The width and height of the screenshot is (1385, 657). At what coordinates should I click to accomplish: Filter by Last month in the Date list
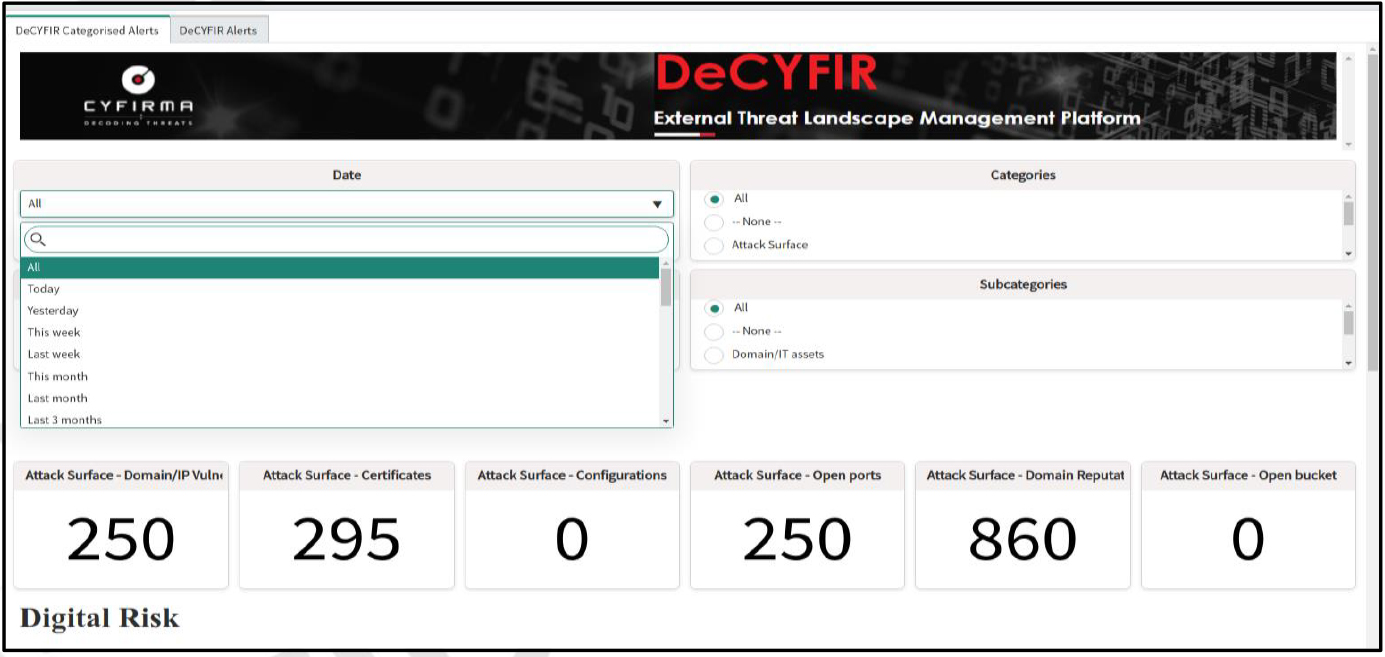pos(340,399)
